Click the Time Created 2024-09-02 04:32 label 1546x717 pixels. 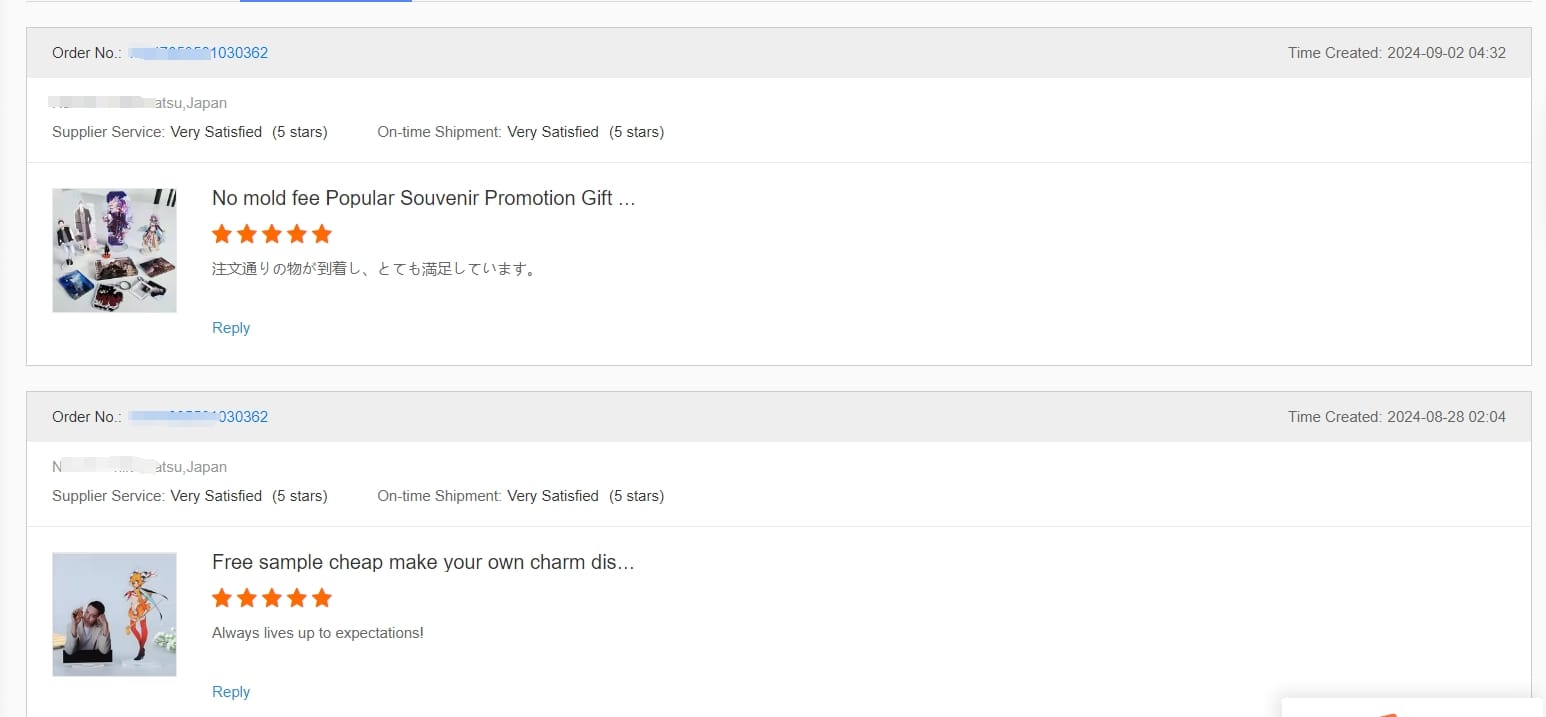click(1396, 53)
